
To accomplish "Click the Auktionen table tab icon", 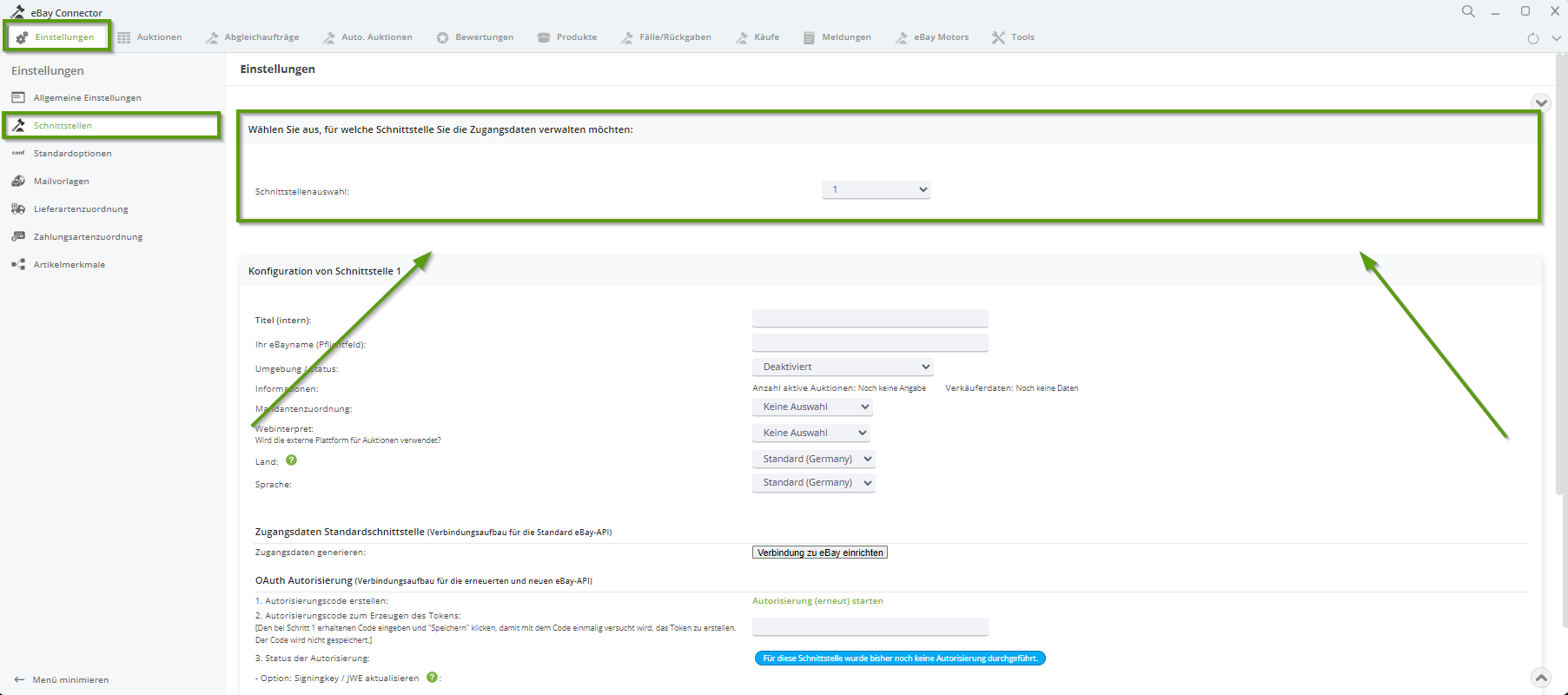I will [x=124, y=37].
